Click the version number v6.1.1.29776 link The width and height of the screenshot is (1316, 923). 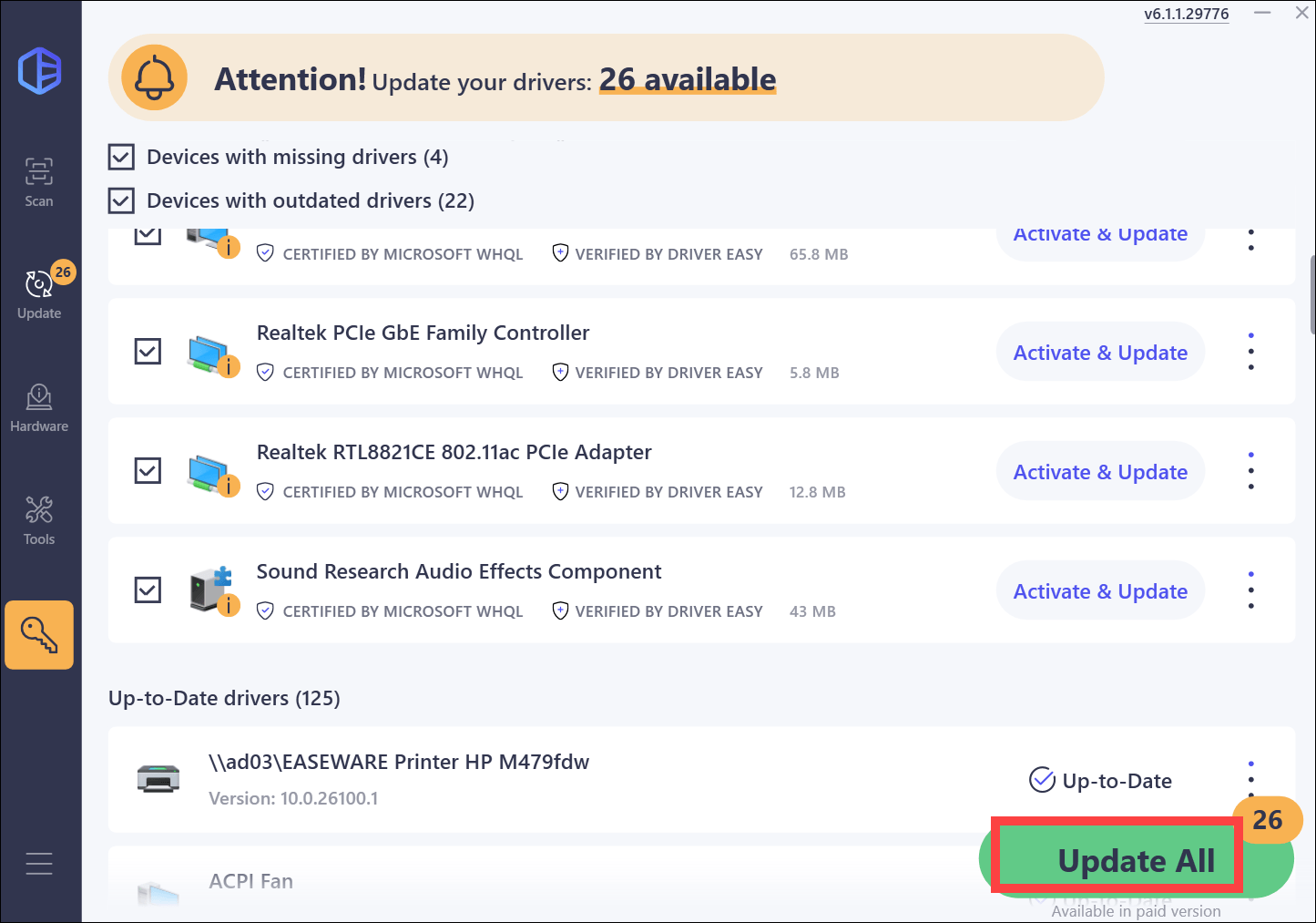pos(1186,14)
